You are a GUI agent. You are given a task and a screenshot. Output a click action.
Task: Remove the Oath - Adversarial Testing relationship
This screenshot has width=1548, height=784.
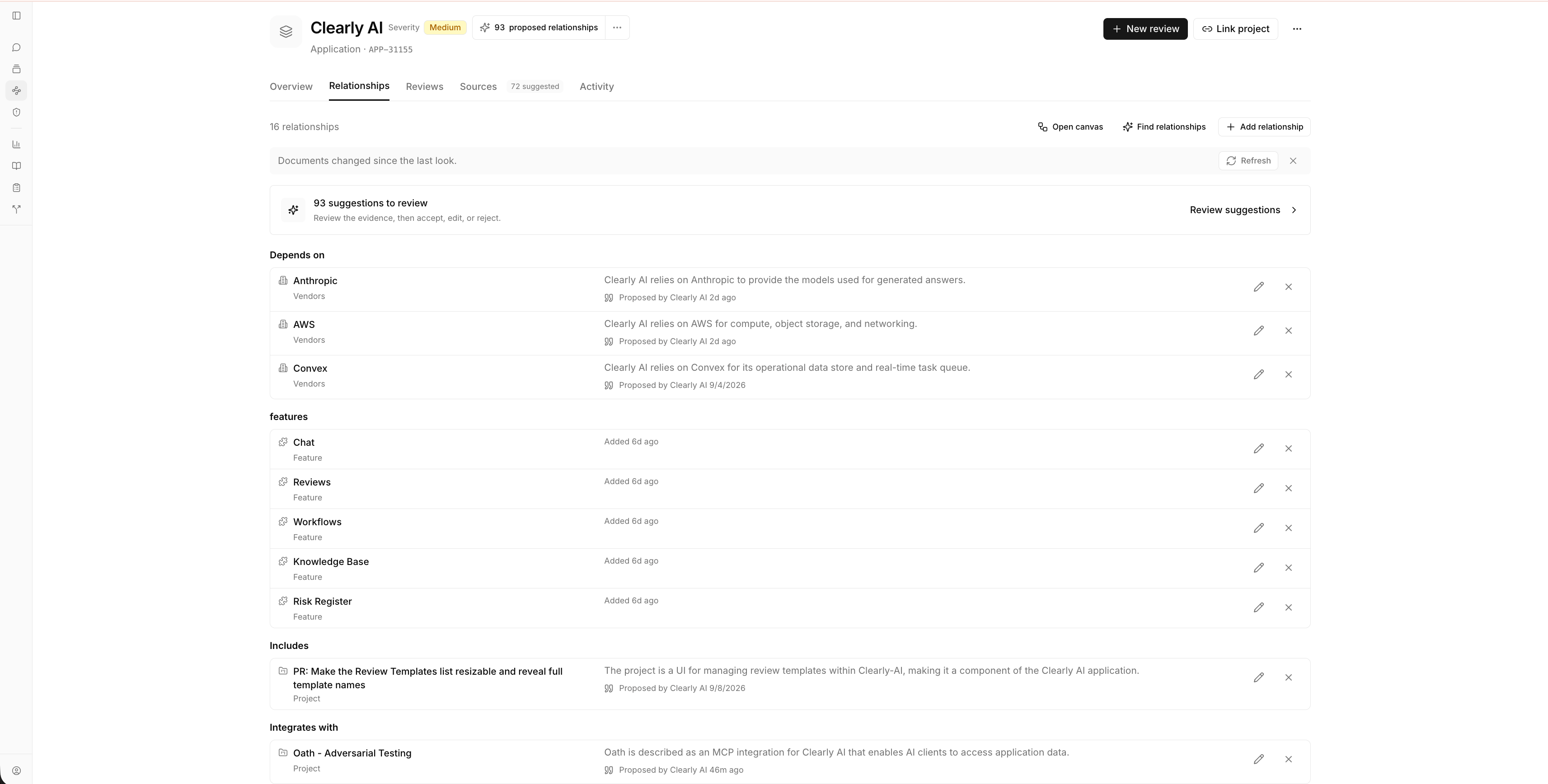point(1288,759)
